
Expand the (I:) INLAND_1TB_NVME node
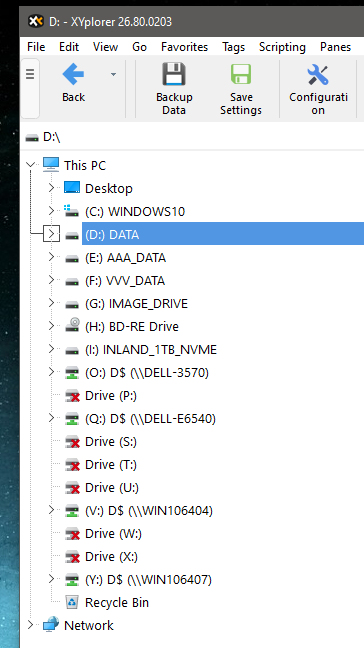[x=51, y=349]
